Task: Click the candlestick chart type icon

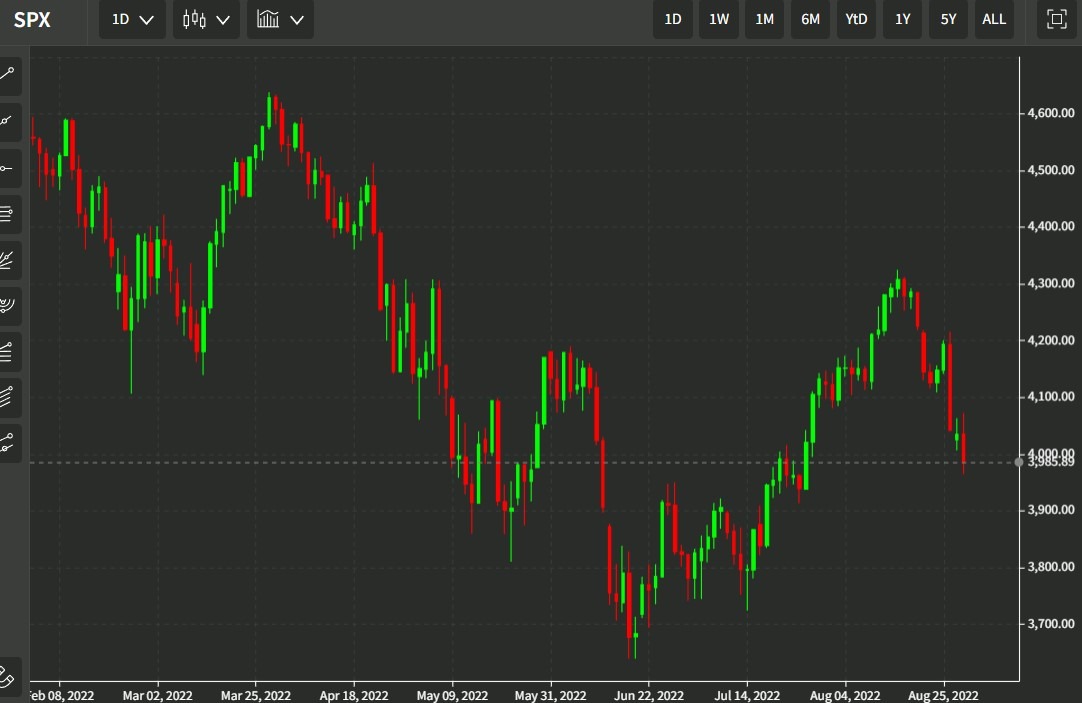Action: (194, 19)
